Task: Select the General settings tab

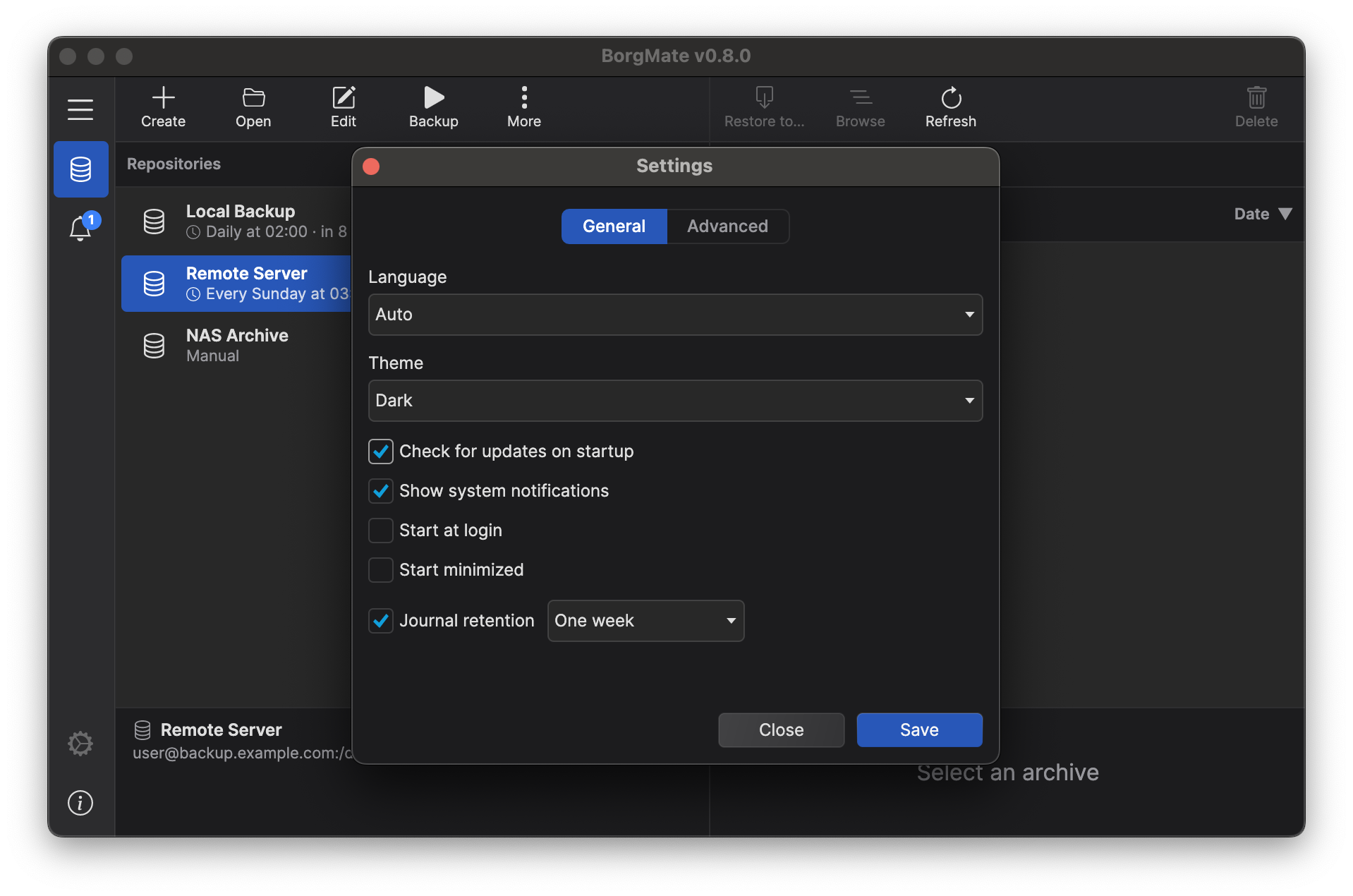Action: point(614,226)
